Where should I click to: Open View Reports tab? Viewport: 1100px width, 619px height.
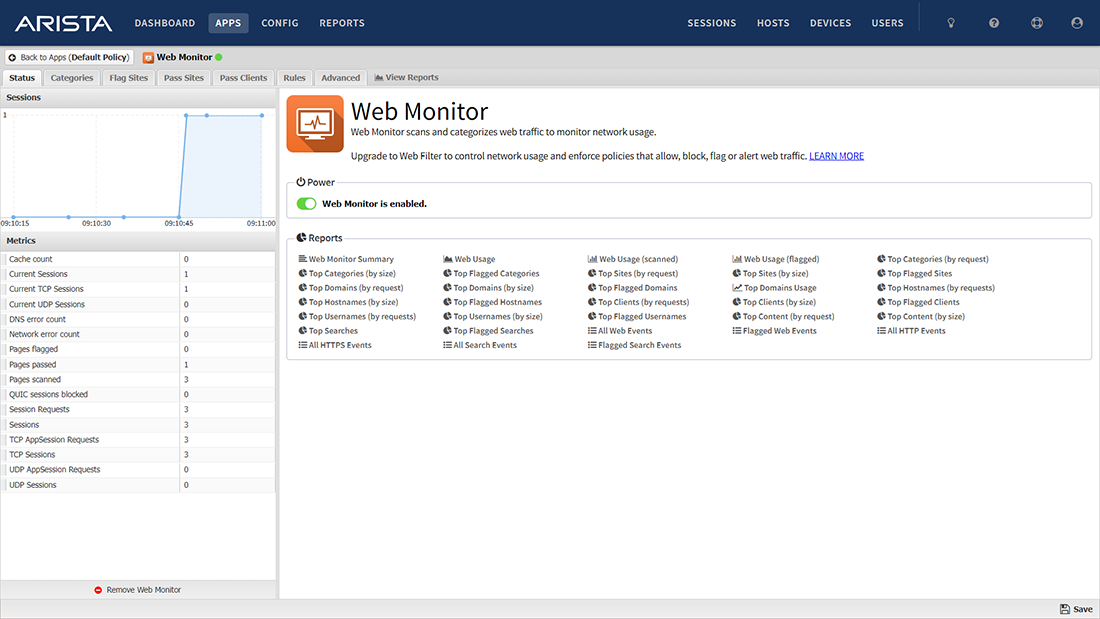pos(406,78)
